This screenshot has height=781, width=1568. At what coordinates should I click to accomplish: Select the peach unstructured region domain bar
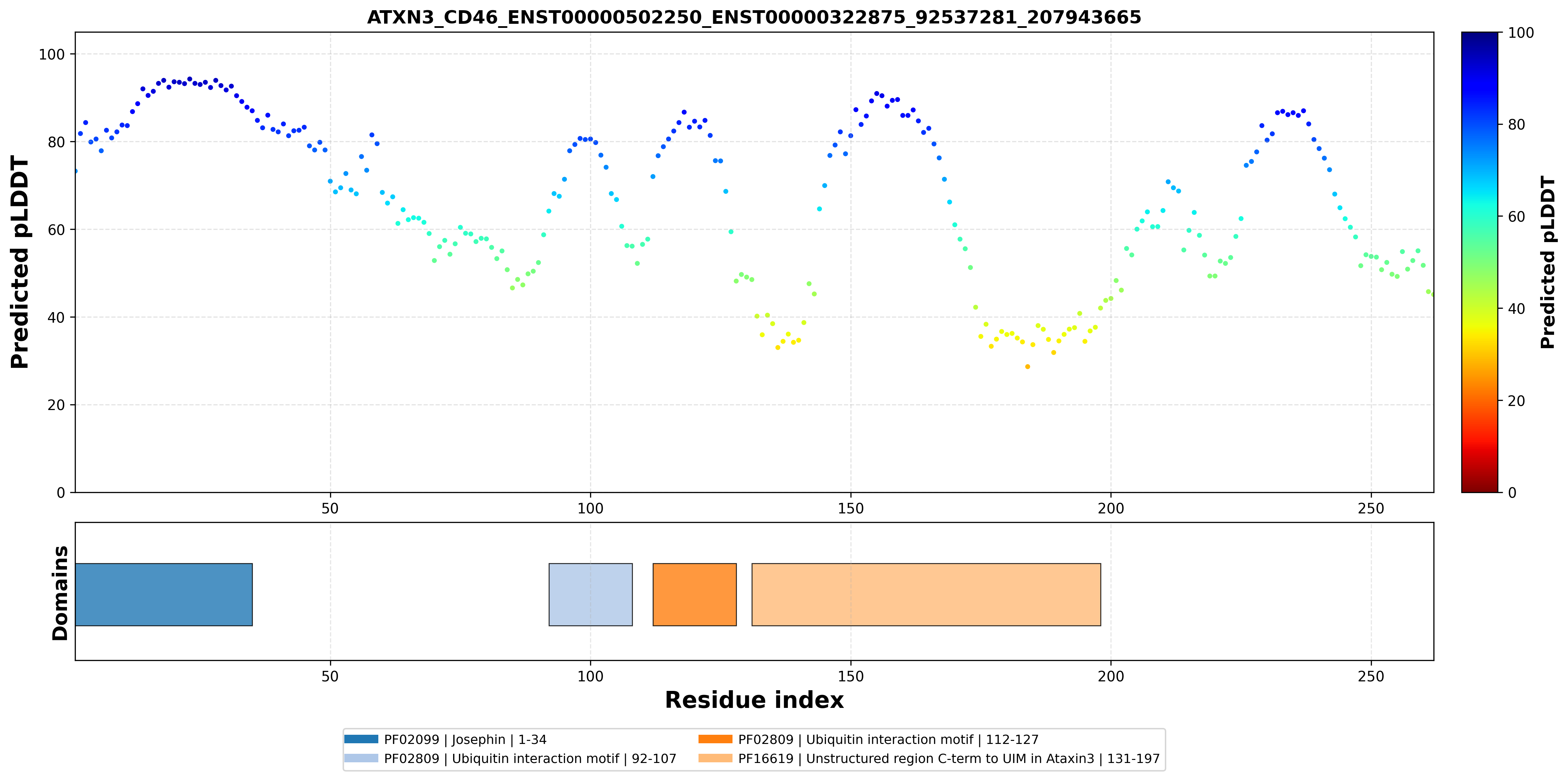point(926,594)
